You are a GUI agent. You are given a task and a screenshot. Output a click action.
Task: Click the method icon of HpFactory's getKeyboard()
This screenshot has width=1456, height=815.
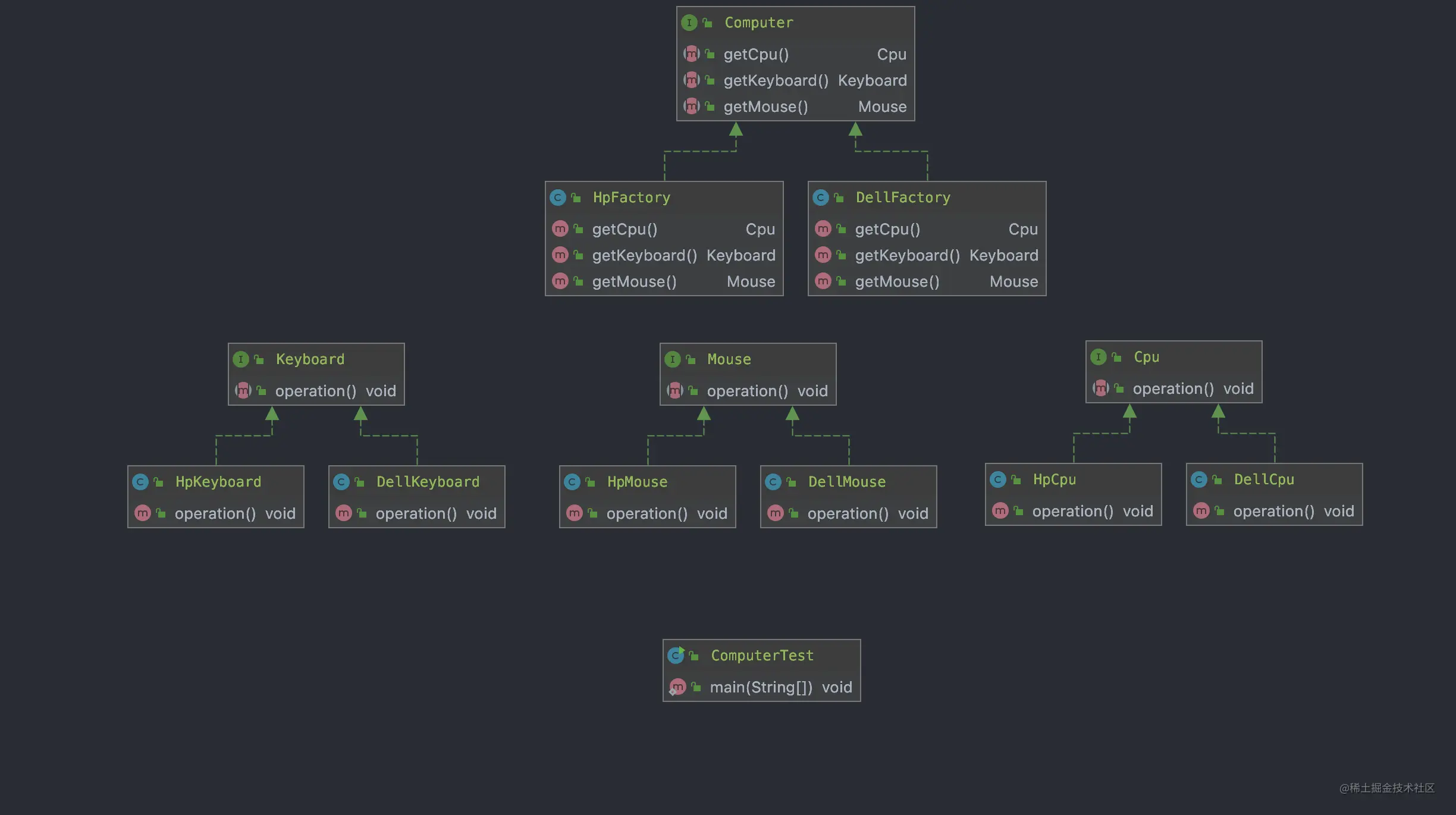[x=560, y=255]
